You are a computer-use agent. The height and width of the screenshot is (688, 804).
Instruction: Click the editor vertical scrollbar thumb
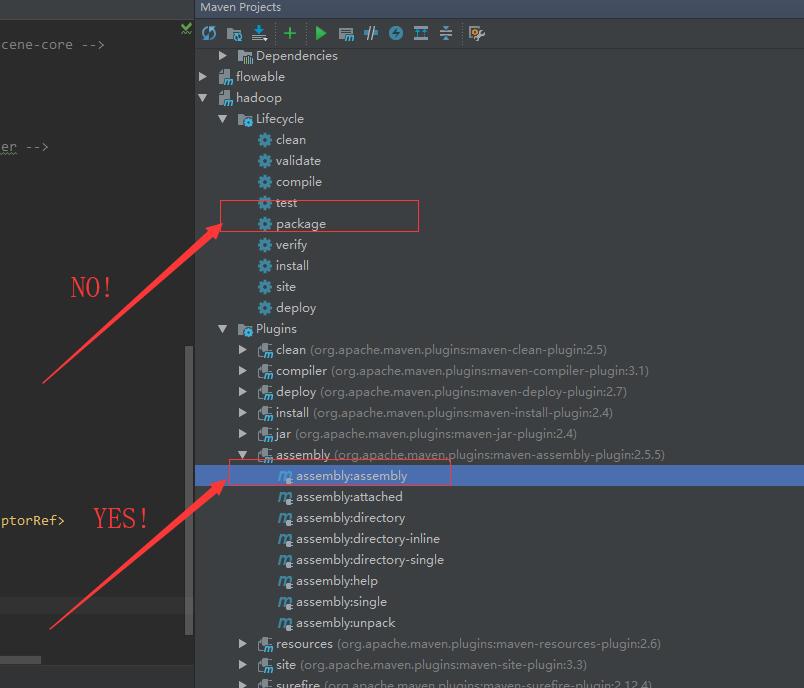click(189, 490)
